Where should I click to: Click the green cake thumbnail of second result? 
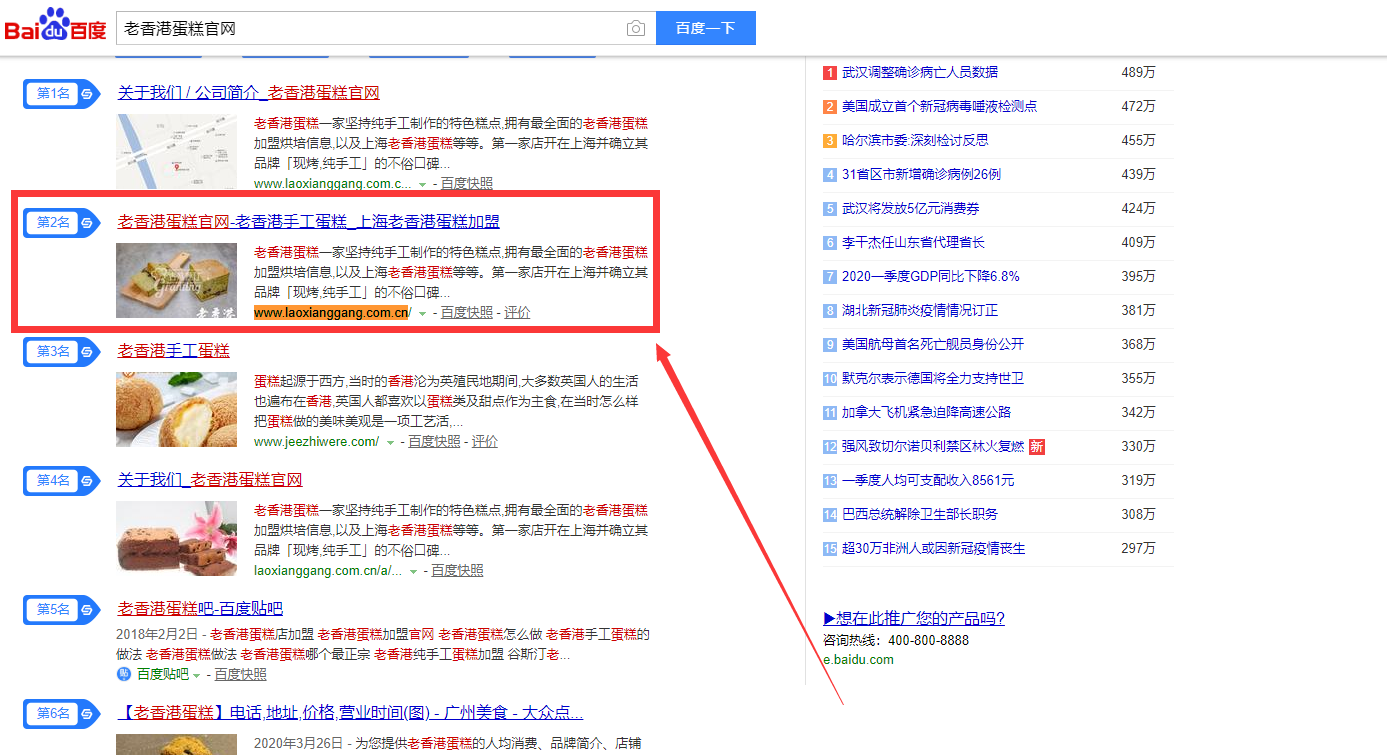coord(177,280)
